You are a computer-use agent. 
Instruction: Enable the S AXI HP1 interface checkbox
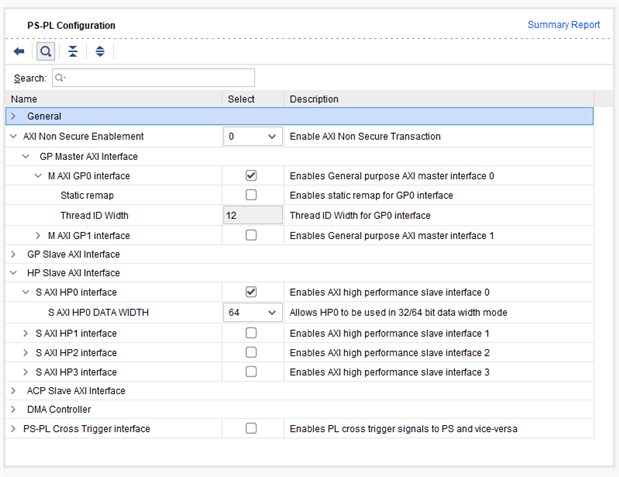pos(251,332)
